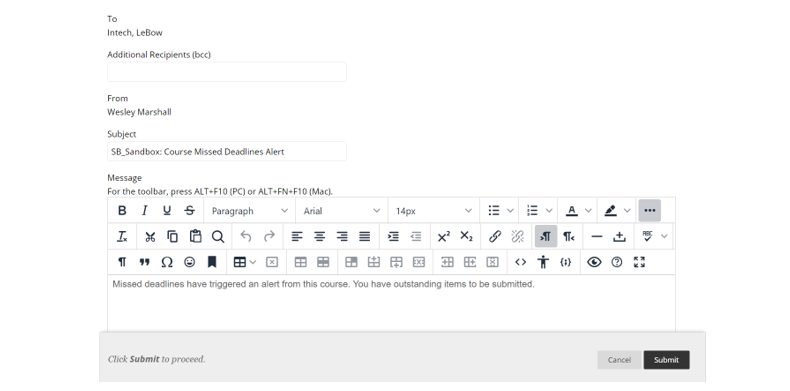This screenshot has height=391, width=790.
Task: Set right-to-left text direction
Action: (x=569, y=236)
